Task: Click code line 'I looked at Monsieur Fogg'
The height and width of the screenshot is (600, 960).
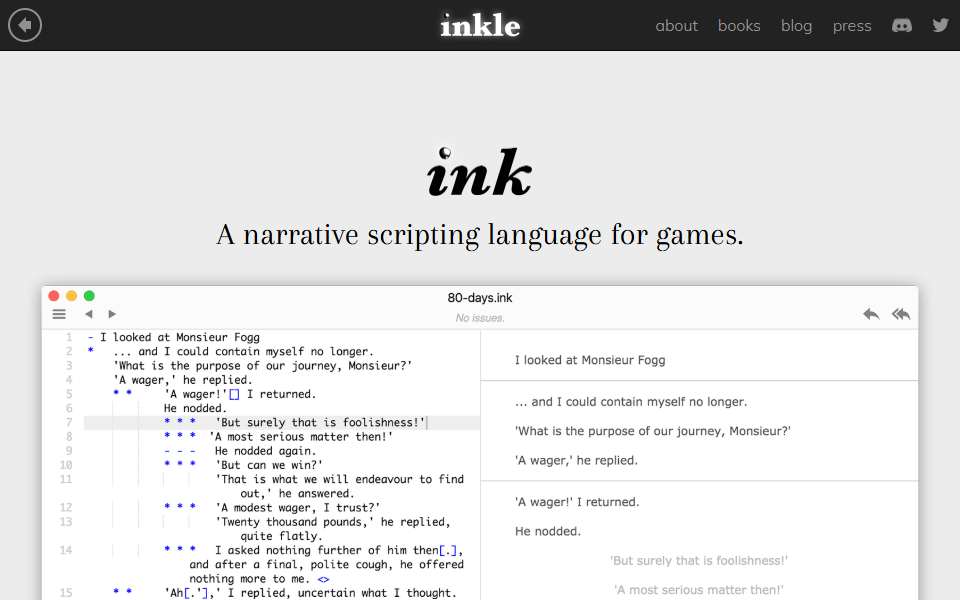Action: point(180,337)
